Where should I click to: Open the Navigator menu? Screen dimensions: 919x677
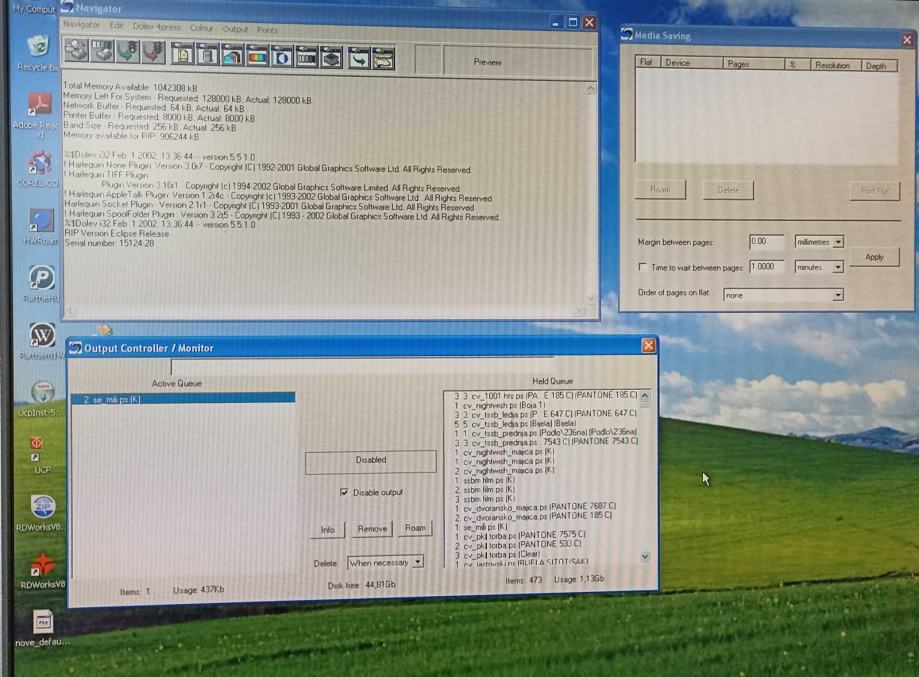(x=81, y=25)
